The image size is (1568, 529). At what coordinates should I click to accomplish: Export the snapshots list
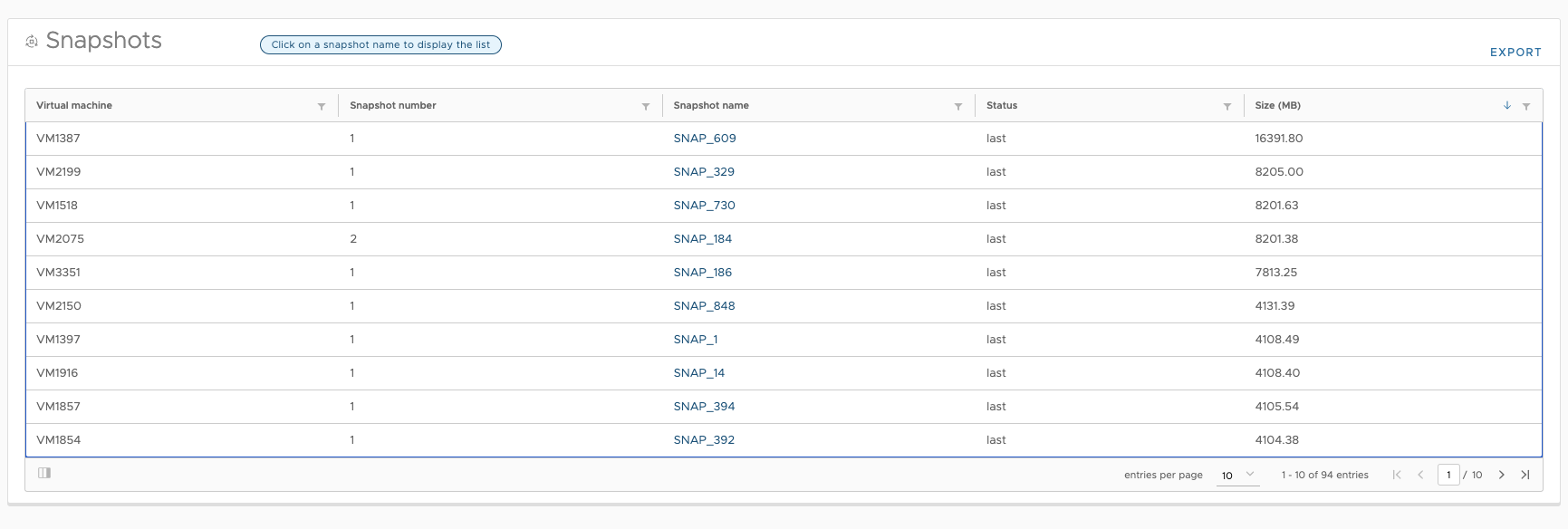coord(1515,53)
